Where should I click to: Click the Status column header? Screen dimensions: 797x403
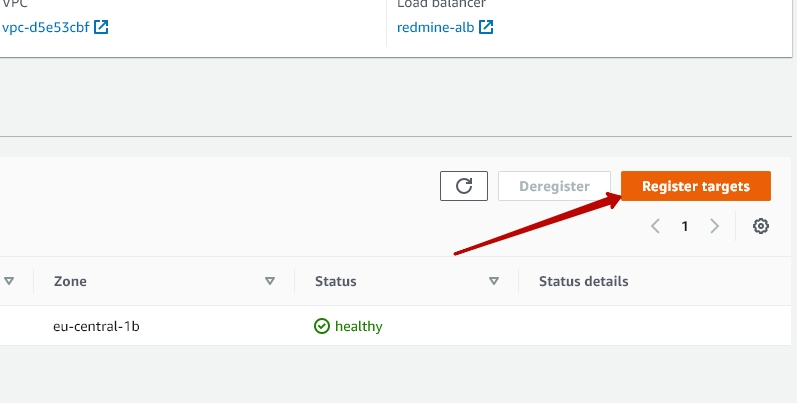pos(336,281)
